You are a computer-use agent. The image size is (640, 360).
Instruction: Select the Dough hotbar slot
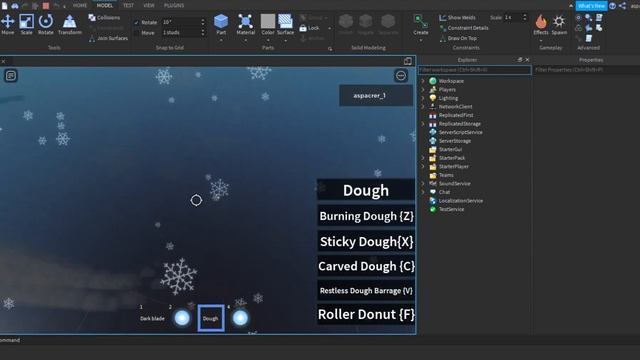point(211,318)
